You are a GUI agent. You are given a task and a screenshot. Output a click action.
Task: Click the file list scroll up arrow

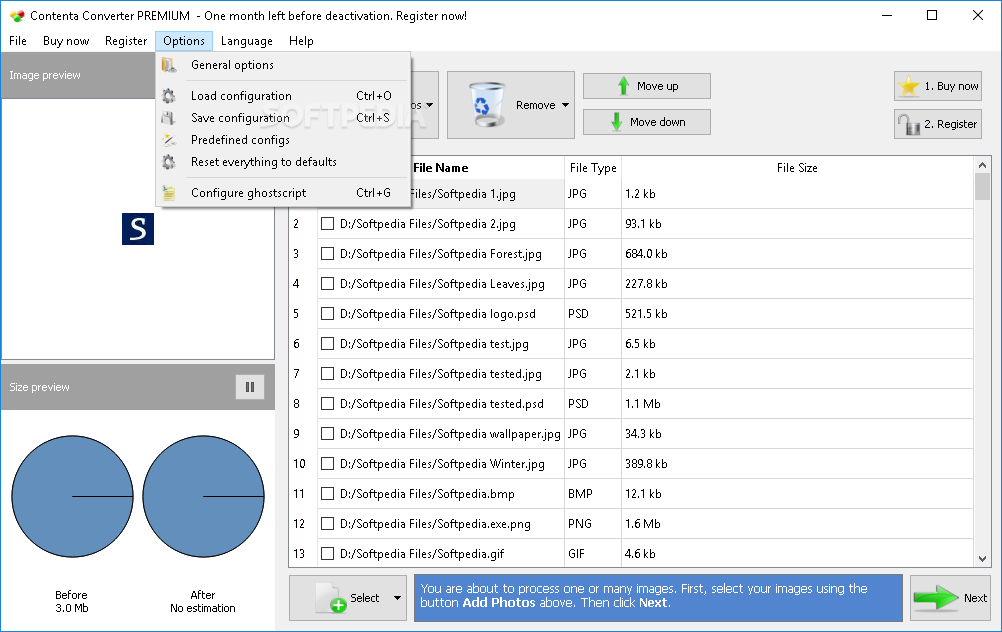[982, 165]
